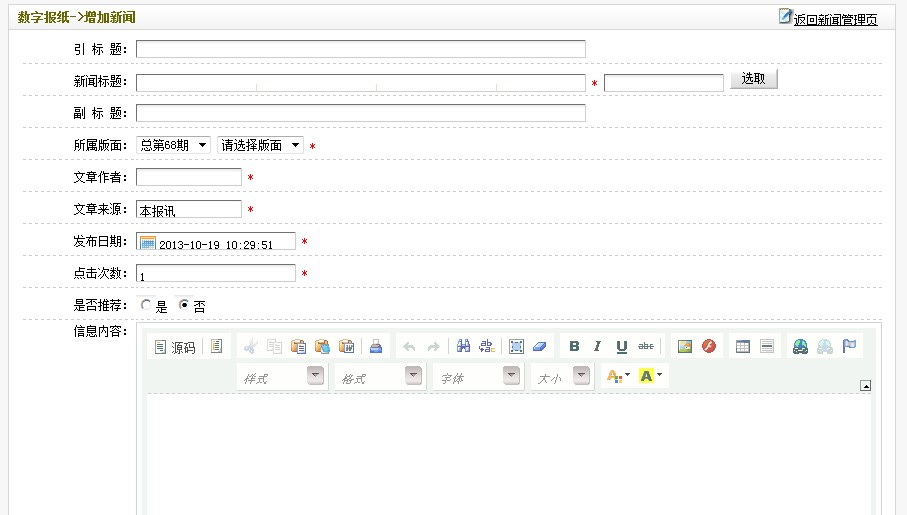The width and height of the screenshot is (907, 515).
Task: Click the remove link icon
Action: point(825,346)
